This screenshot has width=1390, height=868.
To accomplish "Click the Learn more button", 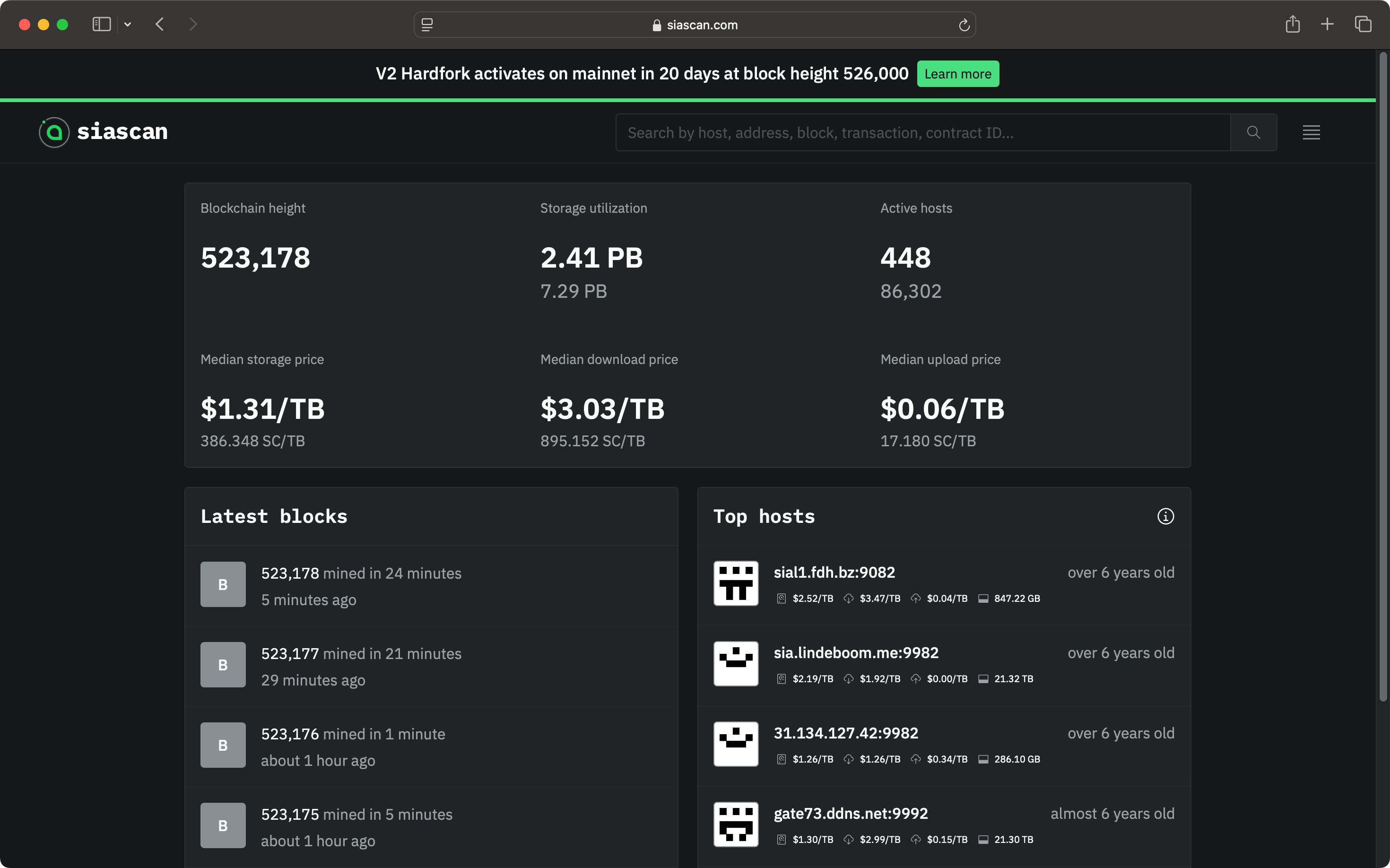I will click(x=958, y=74).
